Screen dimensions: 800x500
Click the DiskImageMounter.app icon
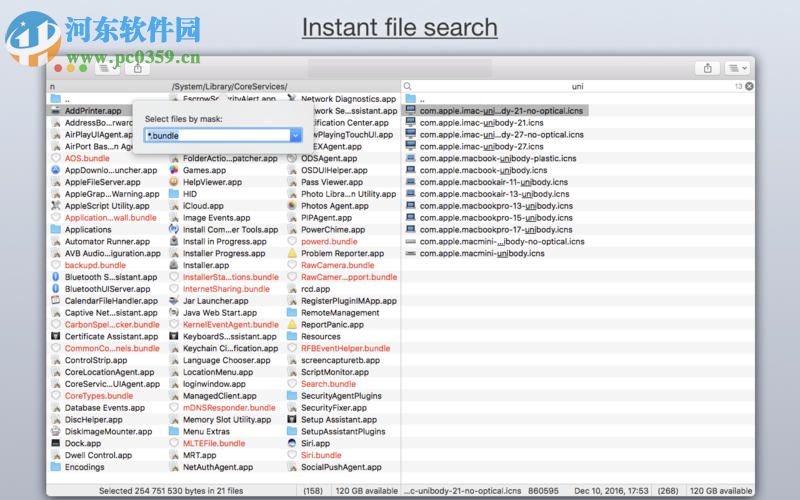coord(56,431)
